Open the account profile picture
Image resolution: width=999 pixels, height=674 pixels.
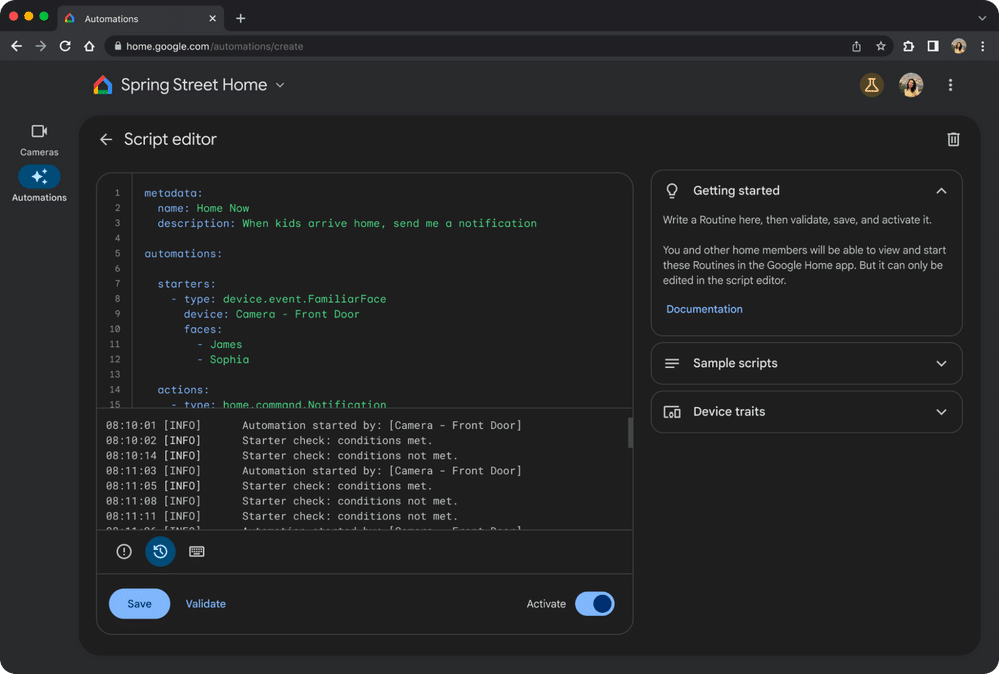pos(911,85)
